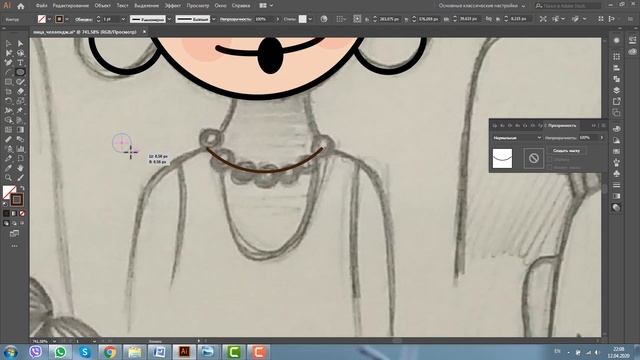Image resolution: width=640 pixels, height=360 pixels.
Task: Select the Blend tool
Action: tap(20, 139)
